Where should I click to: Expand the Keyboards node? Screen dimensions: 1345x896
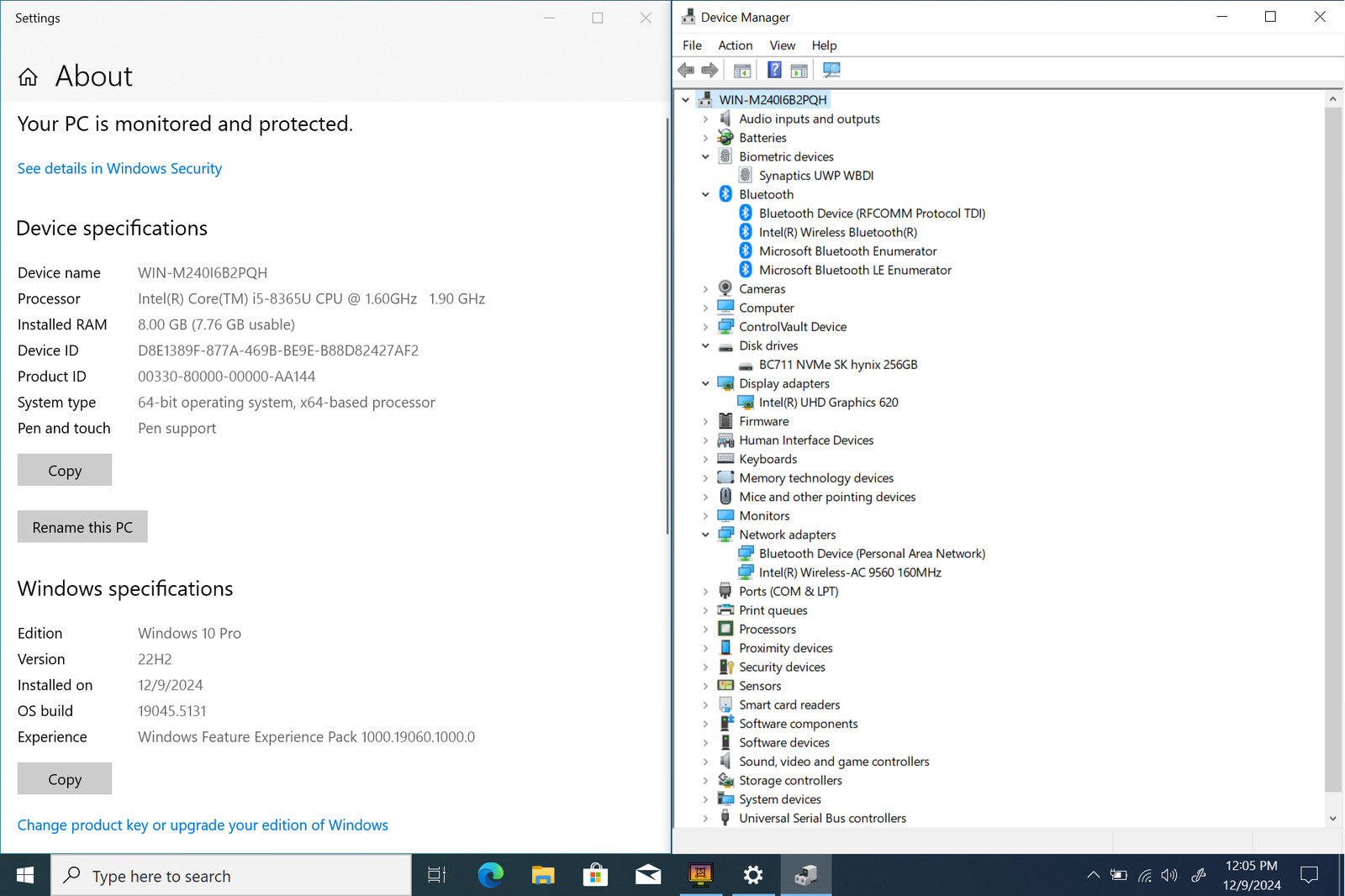pos(705,459)
